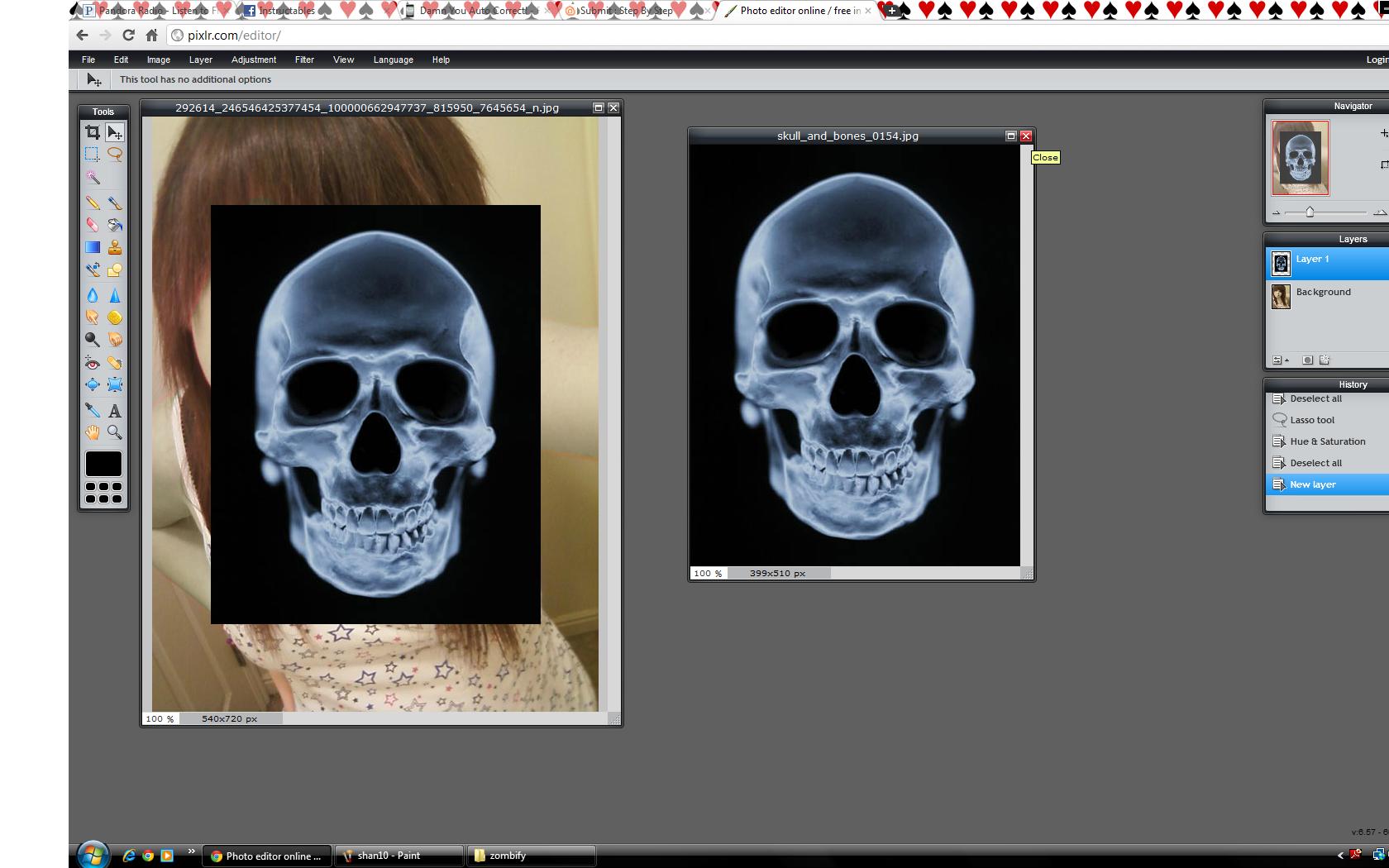
Task: Open the color preset dots grid
Action: (x=103, y=493)
